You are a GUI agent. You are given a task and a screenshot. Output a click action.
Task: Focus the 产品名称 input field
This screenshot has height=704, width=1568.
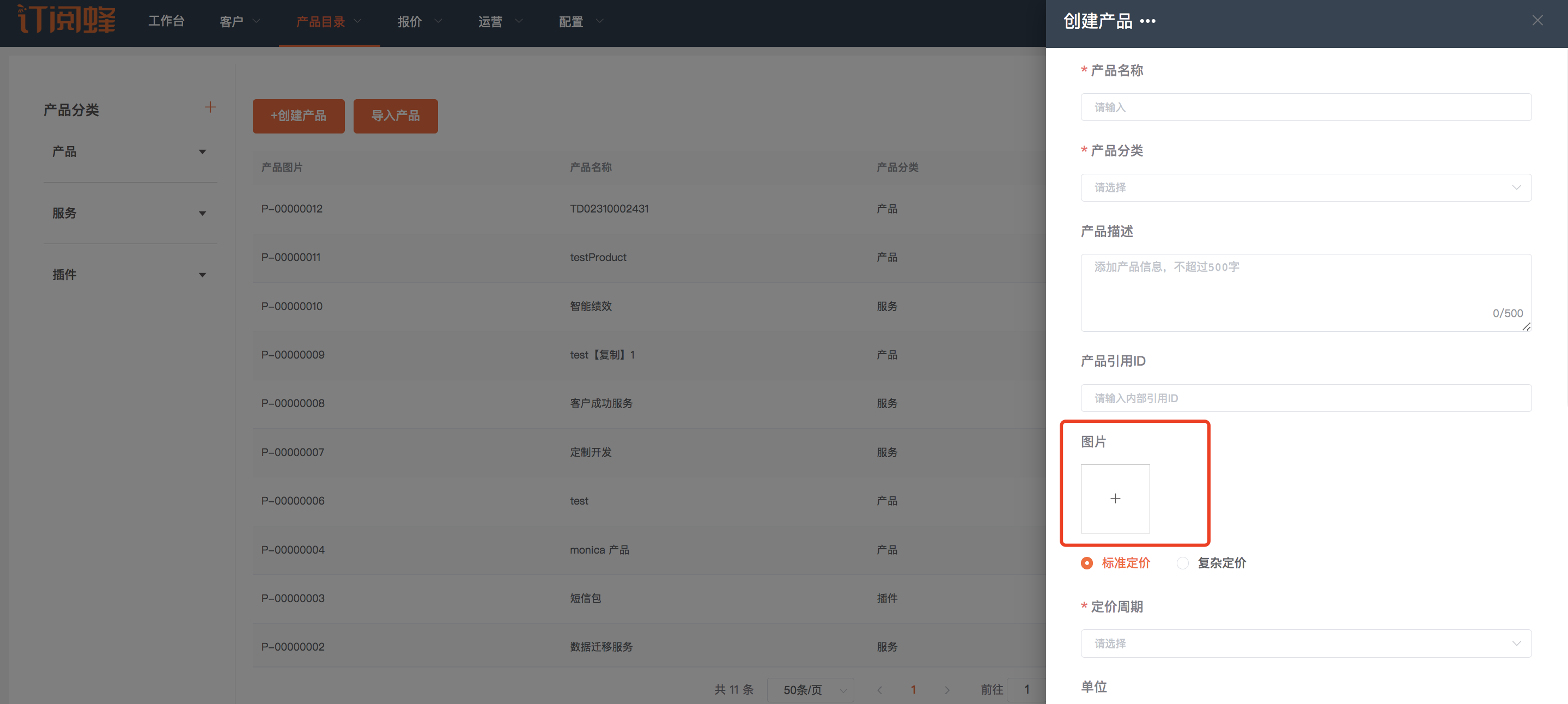(x=1305, y=107)
